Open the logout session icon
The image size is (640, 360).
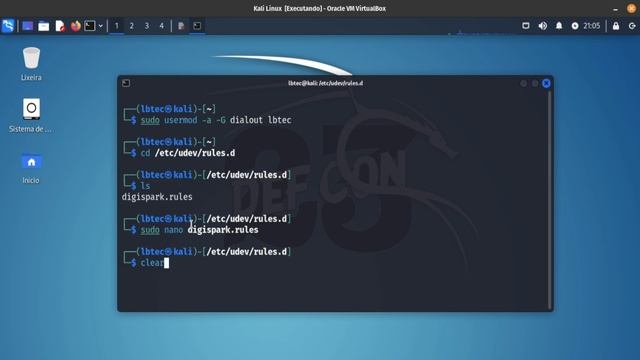point(632,26)
